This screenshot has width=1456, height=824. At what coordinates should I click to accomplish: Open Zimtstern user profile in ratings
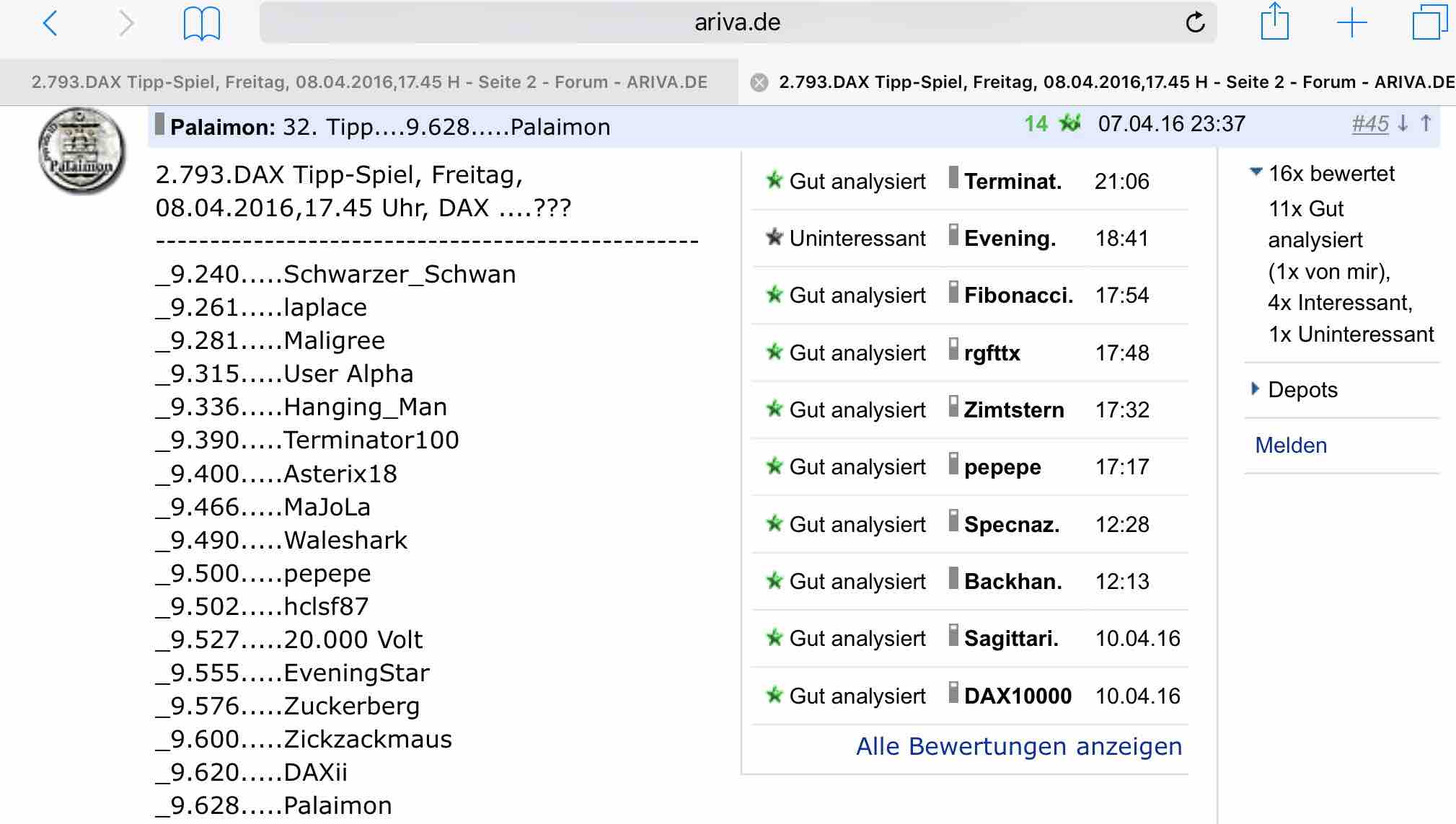[x=1013, y=410]
